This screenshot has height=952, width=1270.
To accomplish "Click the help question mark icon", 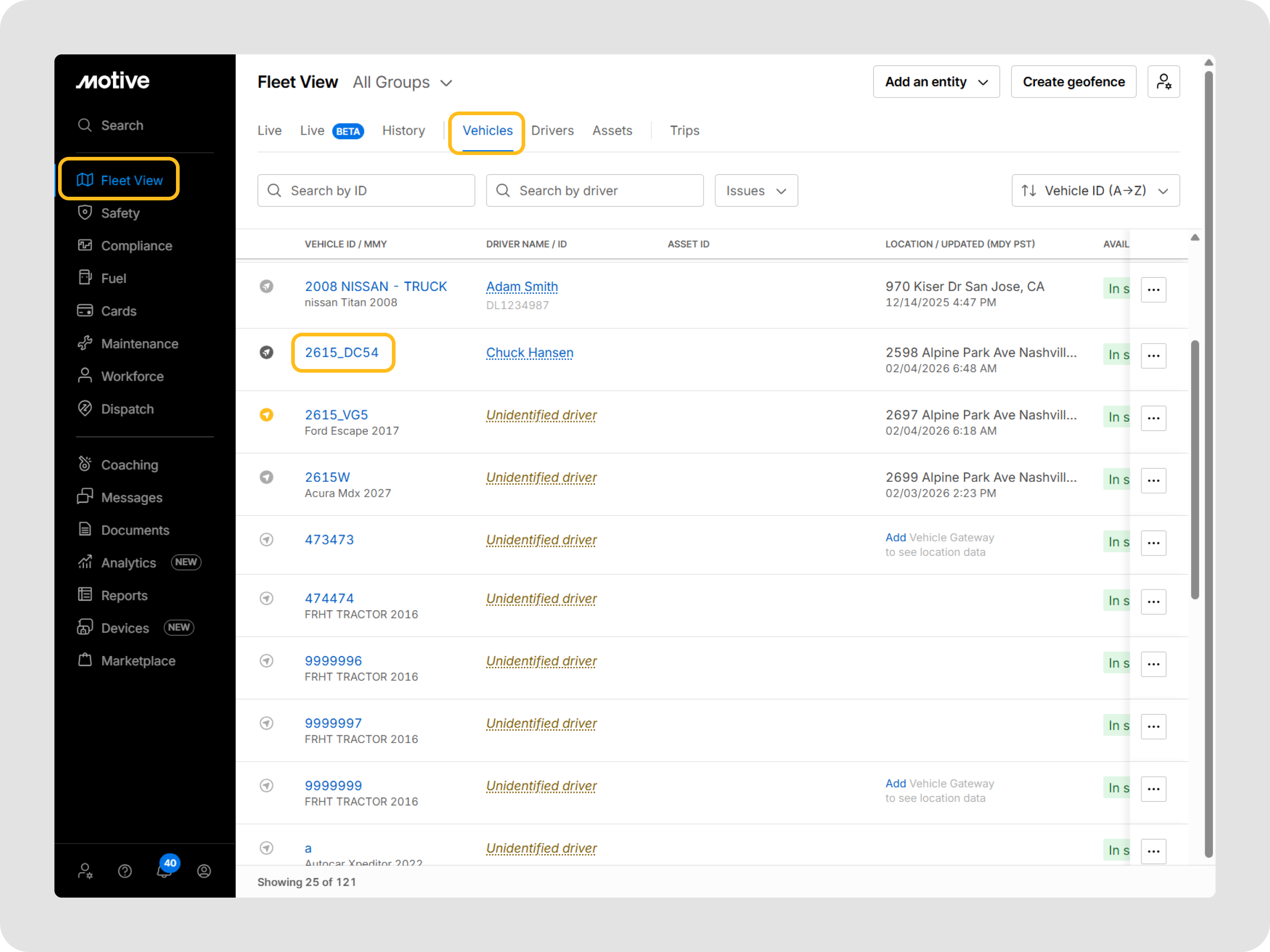I will click(125, 871).
